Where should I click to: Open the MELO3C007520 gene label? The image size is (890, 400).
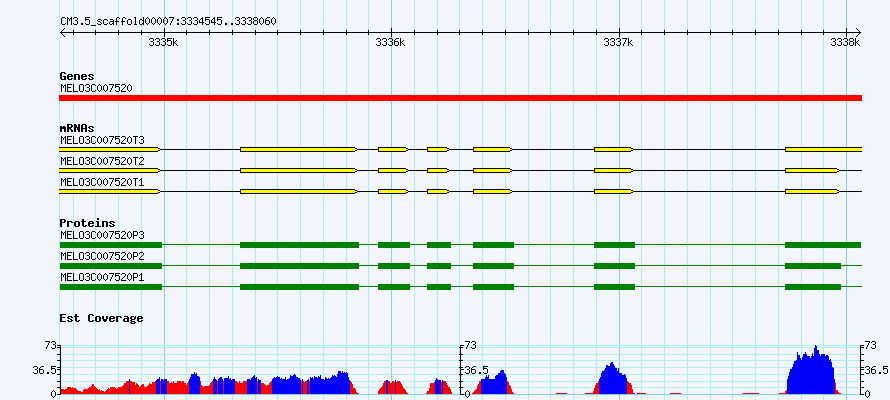pyautogui.click(x=96, y=89)
